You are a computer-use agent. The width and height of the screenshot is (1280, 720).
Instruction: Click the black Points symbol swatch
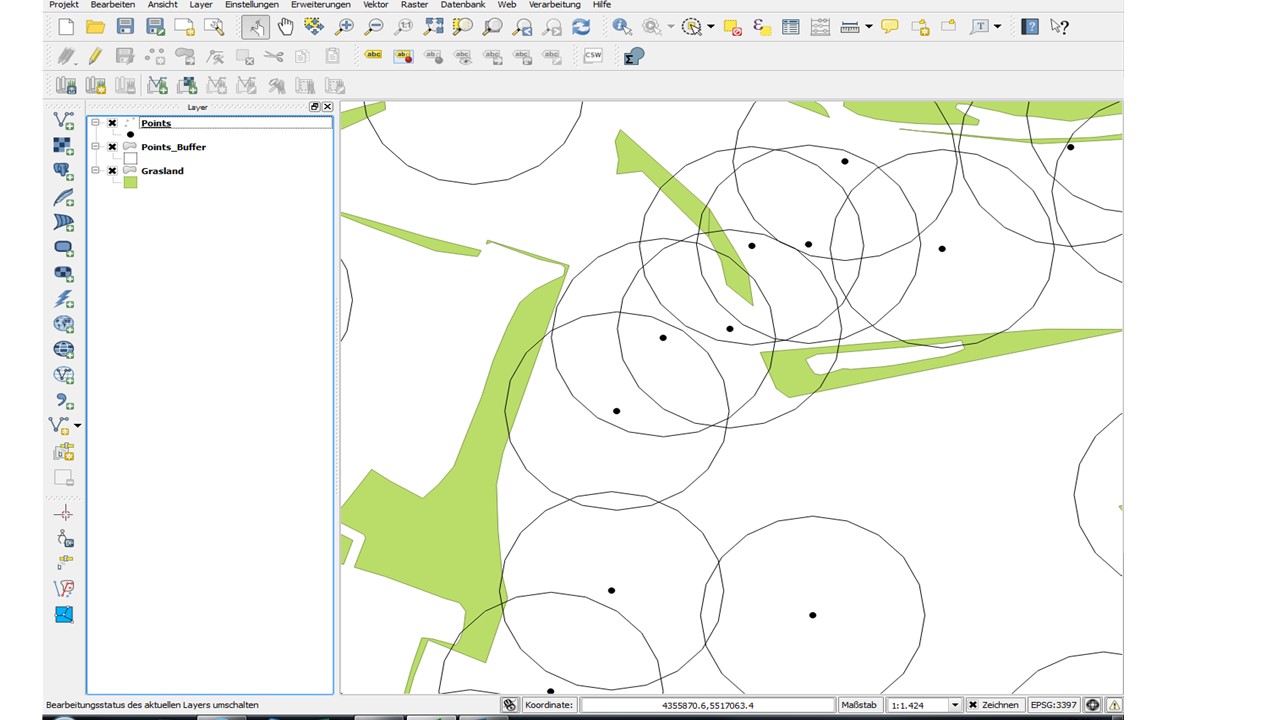click(x=130, y=134)
